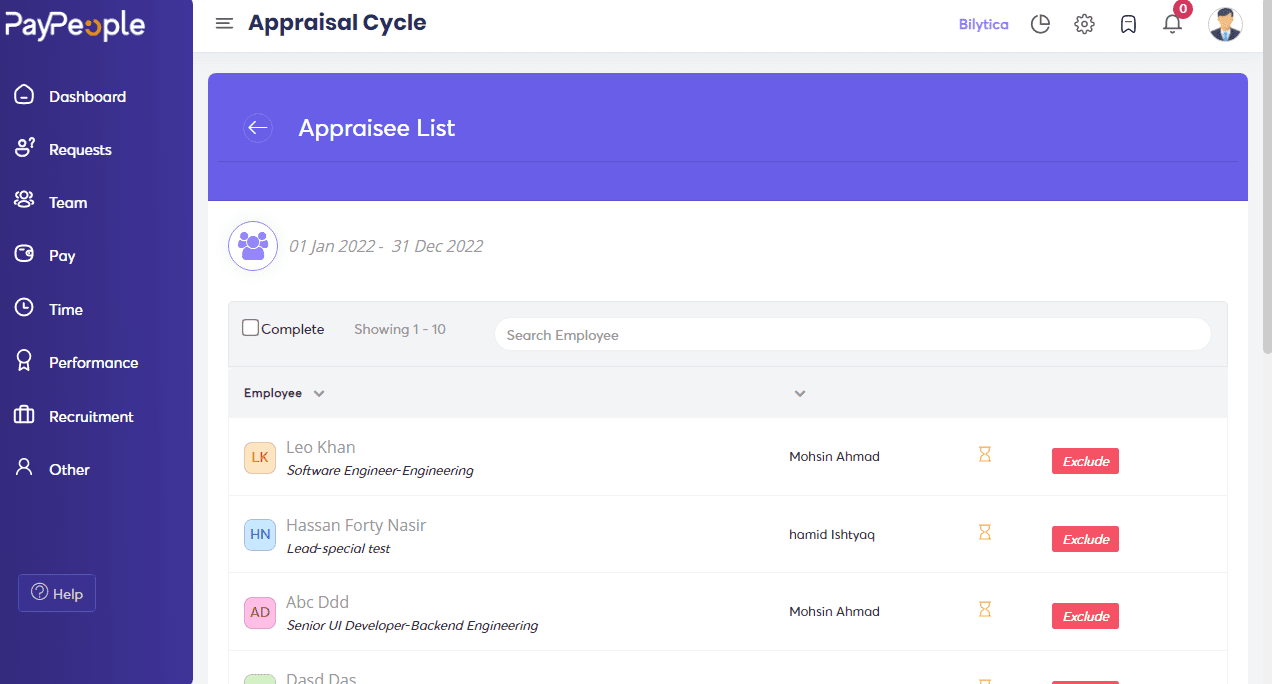Image resolution: width=1272 pixels, height=684 pixels.
Task: Click the Performance badge icon
Action: point(24,361)
